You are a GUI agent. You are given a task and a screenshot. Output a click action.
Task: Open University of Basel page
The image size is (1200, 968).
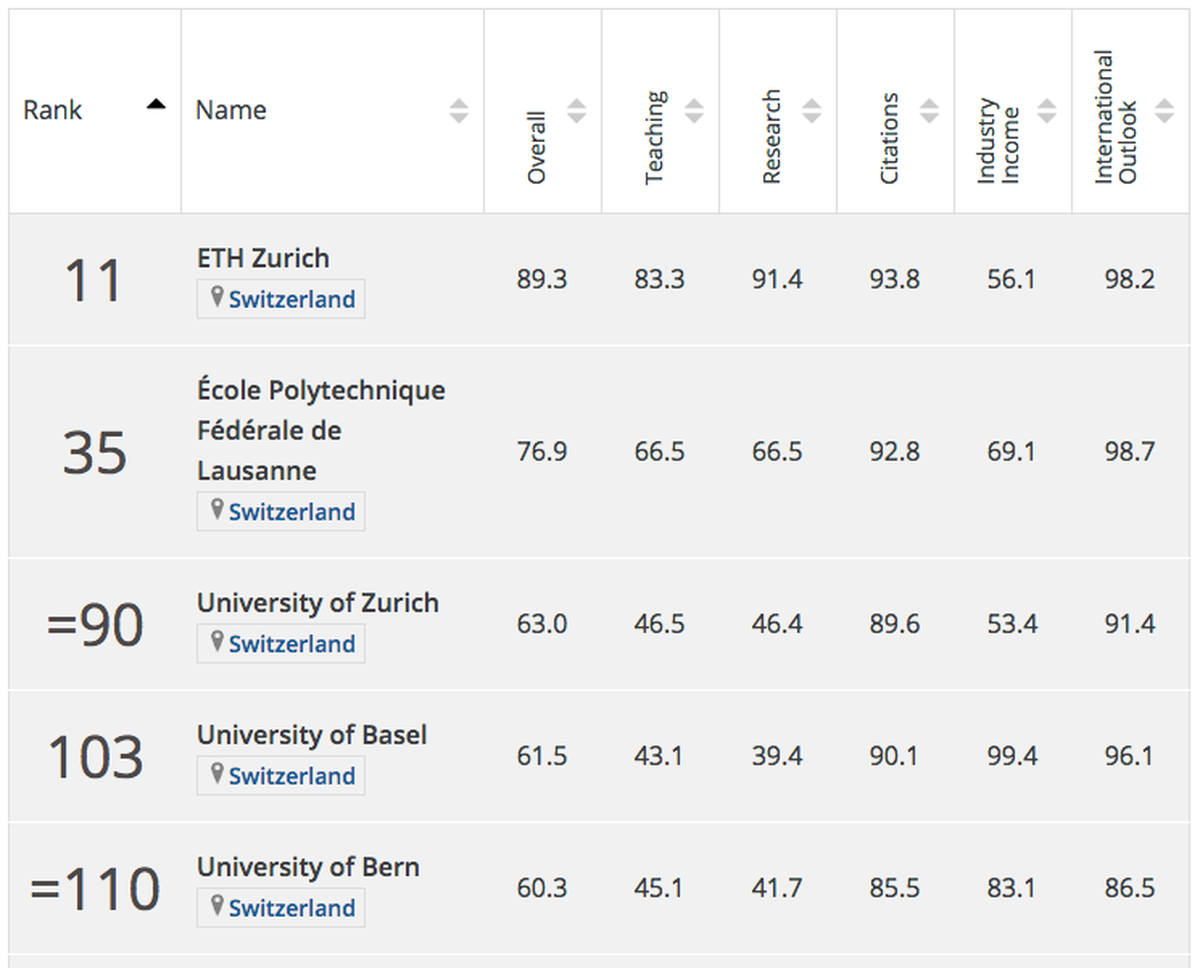pos(312,735)
